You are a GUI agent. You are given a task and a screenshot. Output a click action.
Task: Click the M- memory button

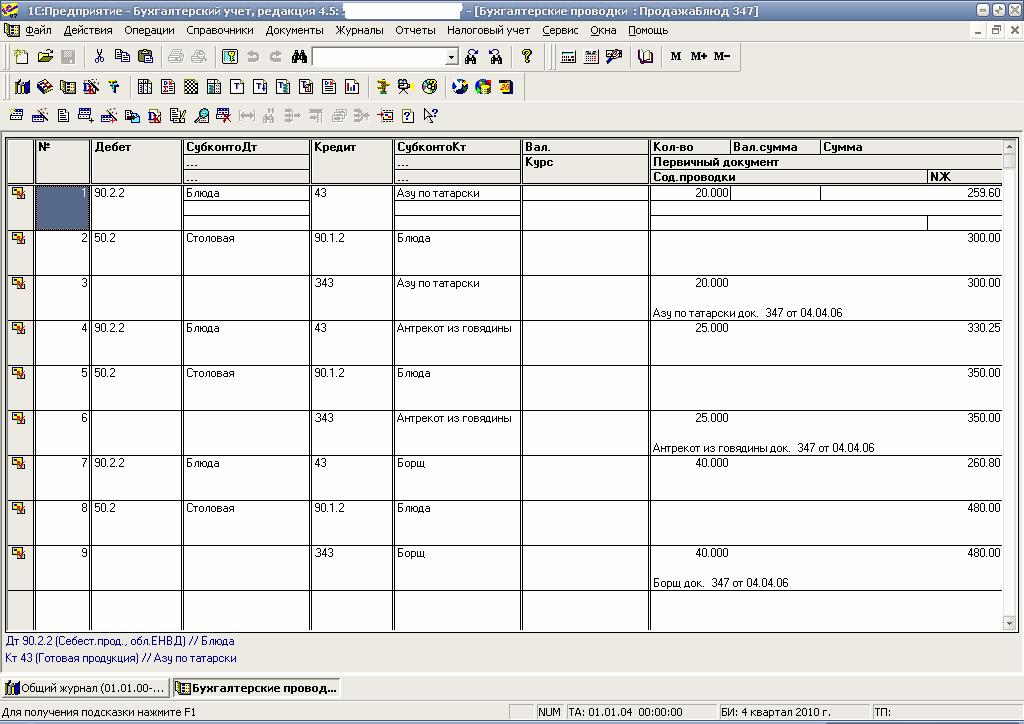point(721,57)
